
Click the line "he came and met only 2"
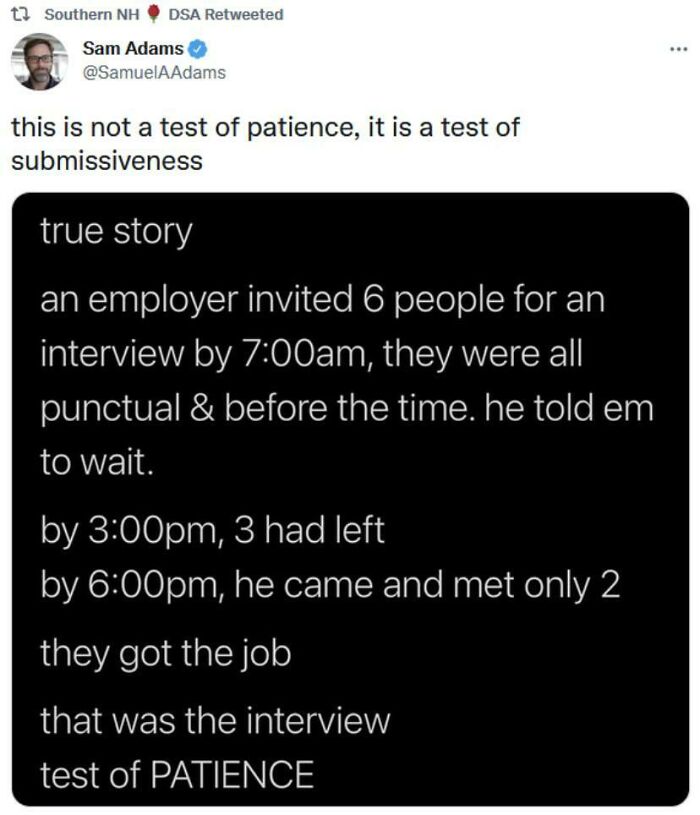[x=428, y=584]
